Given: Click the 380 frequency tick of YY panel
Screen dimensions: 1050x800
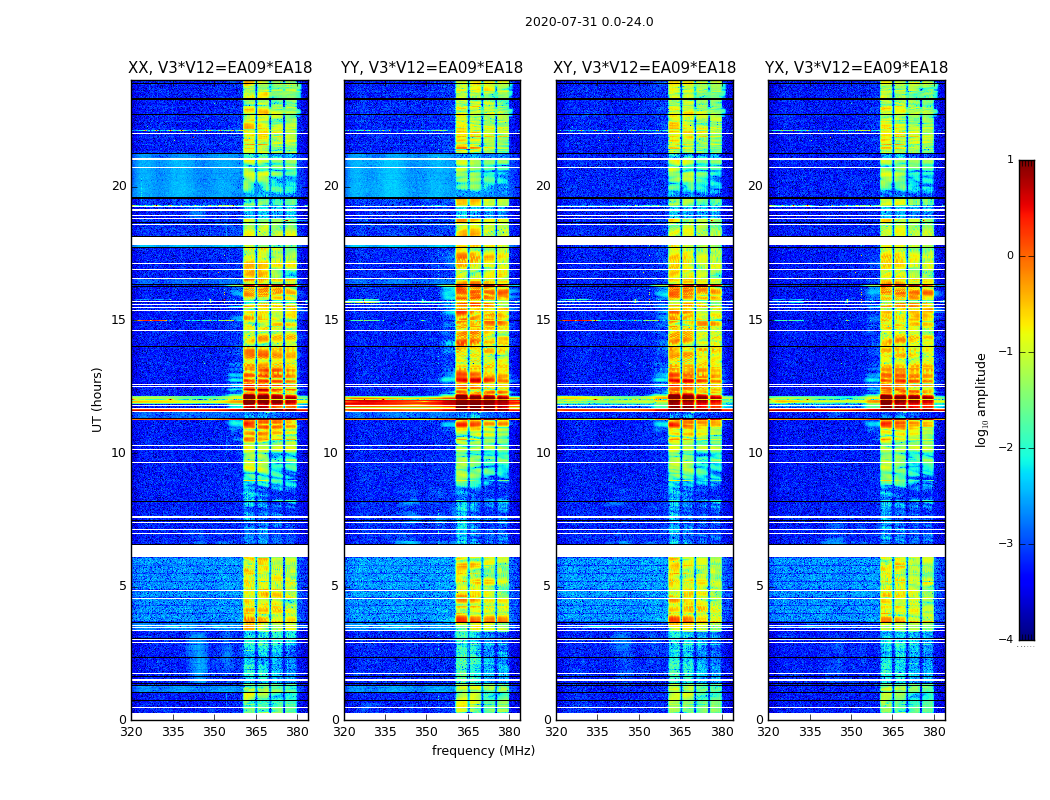Looking at the screenshot, I should [x=510, y=732].
